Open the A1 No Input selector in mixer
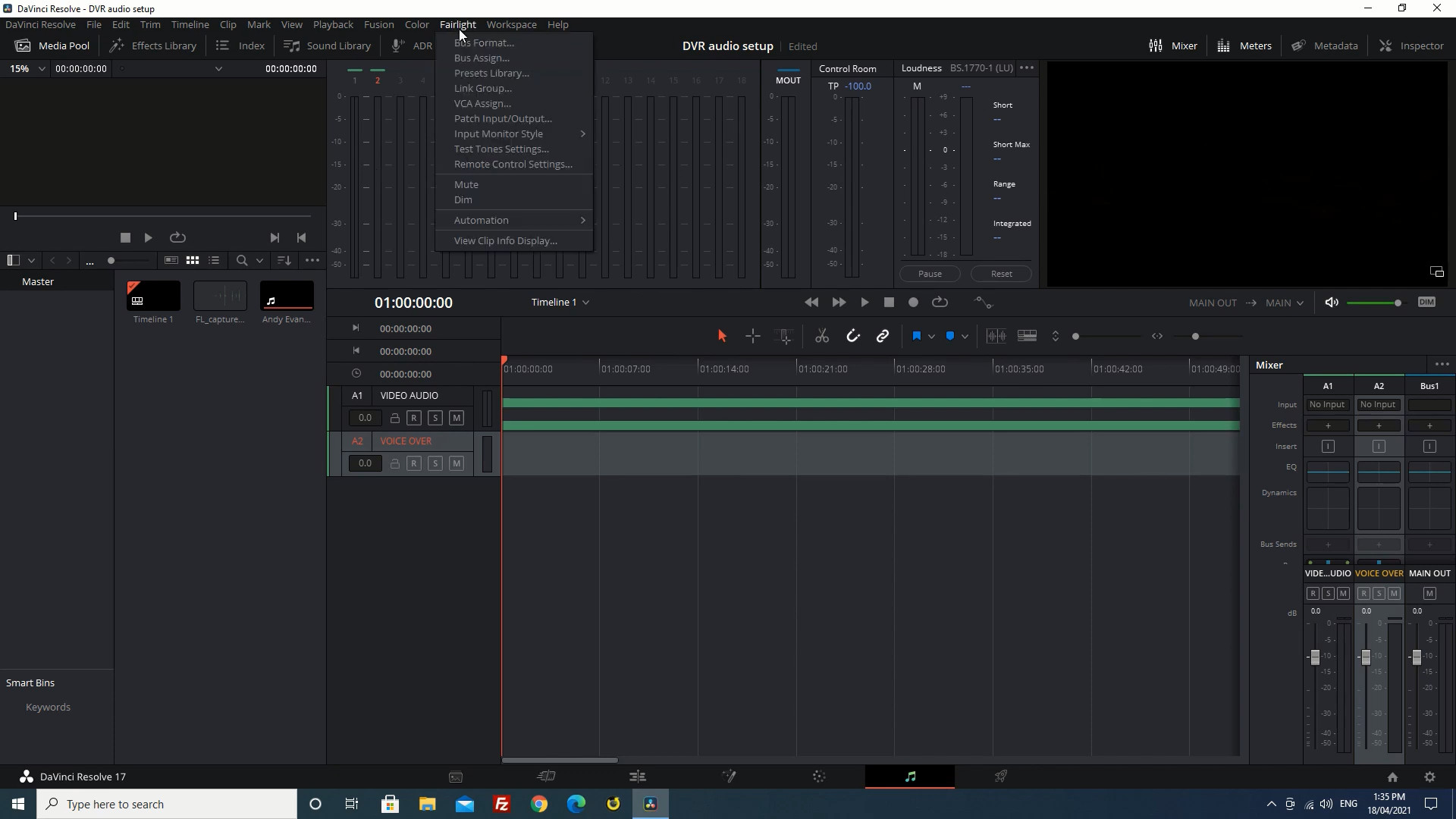The image size is (1456, 819). pyautogui.click(x=1327, y=405)
